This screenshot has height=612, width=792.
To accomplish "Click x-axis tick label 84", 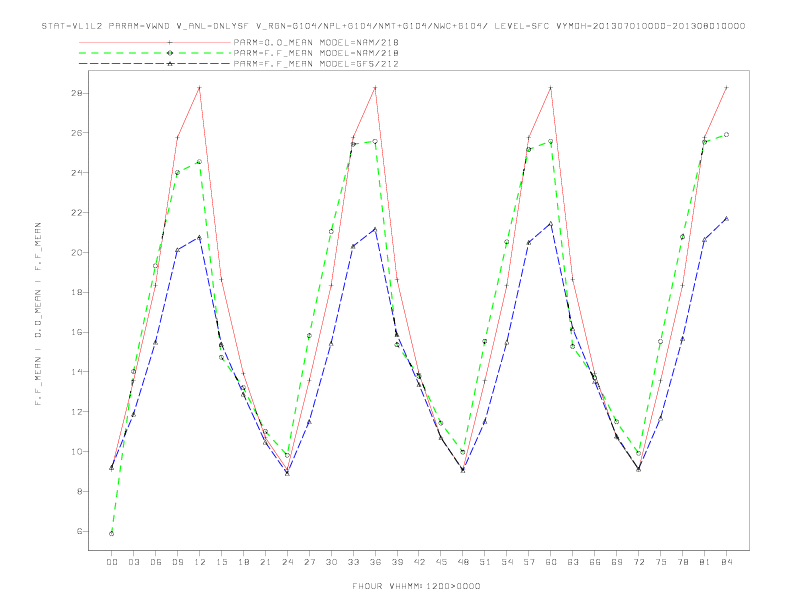I will tap(727, 562).
